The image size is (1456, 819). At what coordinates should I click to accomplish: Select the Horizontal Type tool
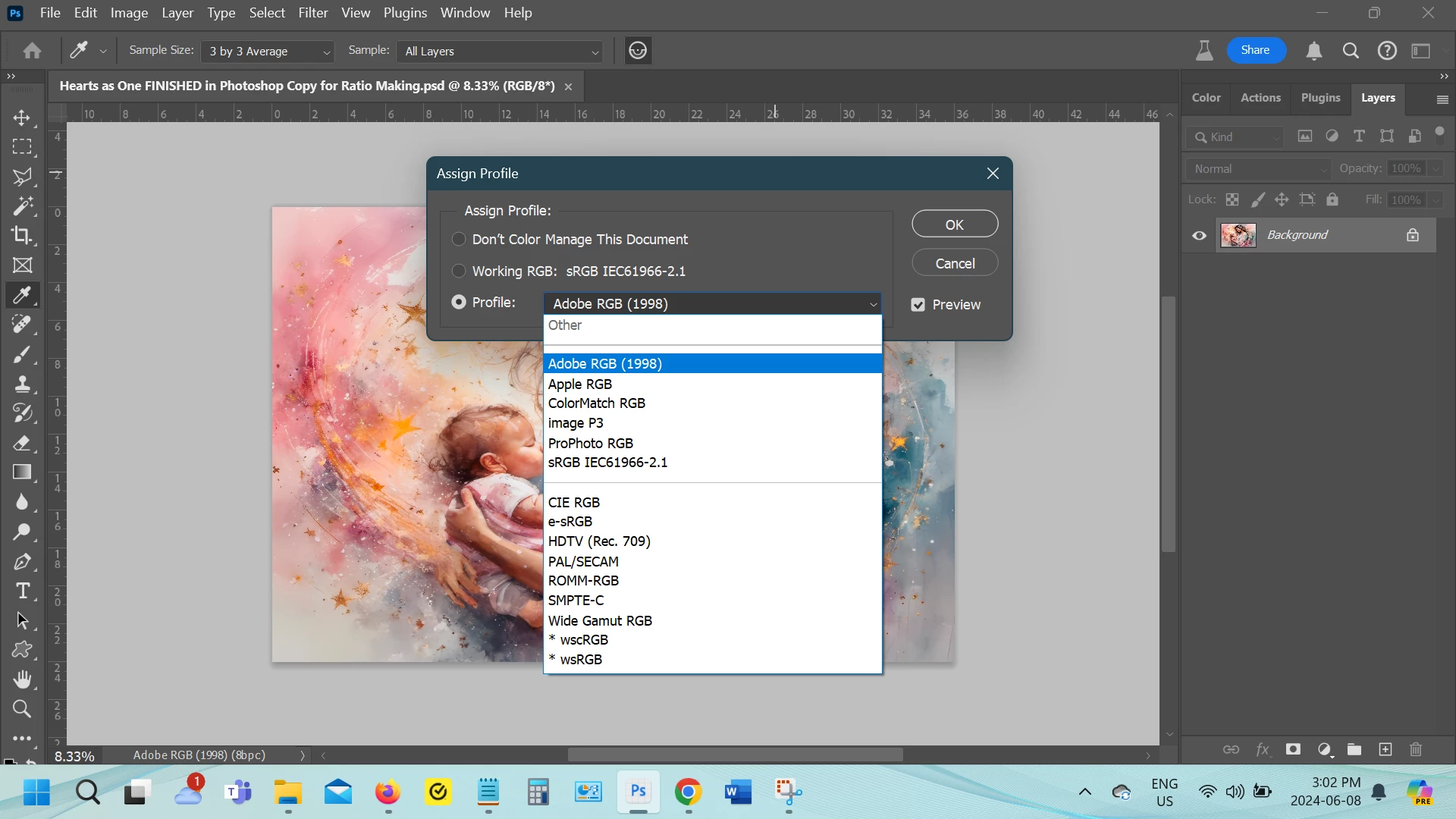click(22, 591)
